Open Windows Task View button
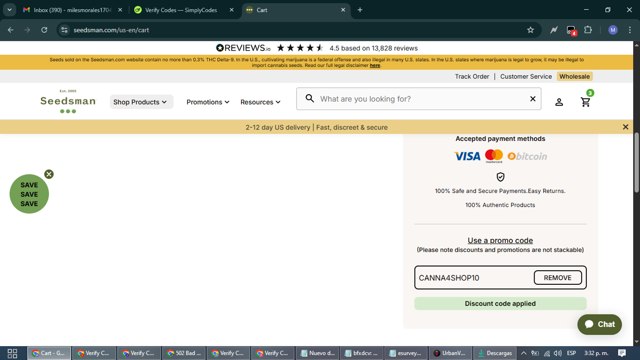 click(12, 353)
